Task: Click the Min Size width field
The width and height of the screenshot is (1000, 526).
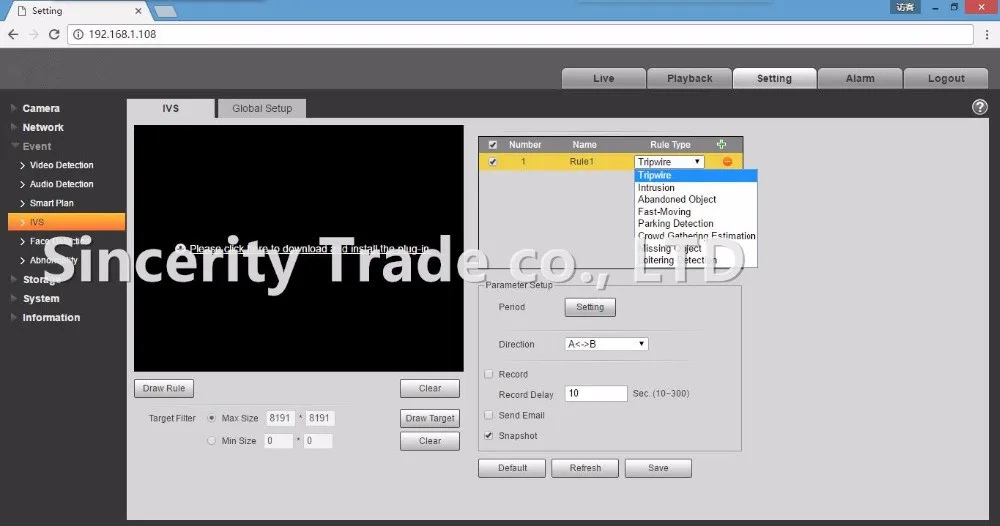Action: click(x=279, y=441)
